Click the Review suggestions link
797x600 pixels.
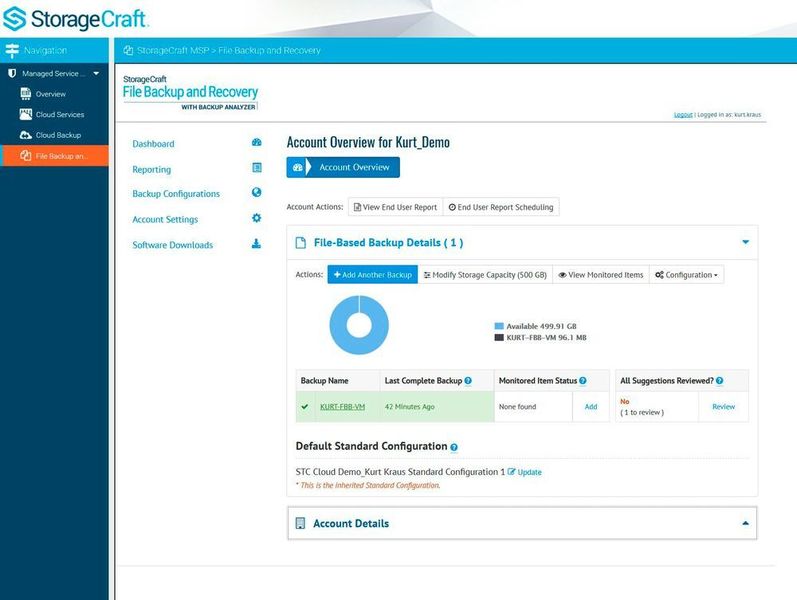click(723, 407)
